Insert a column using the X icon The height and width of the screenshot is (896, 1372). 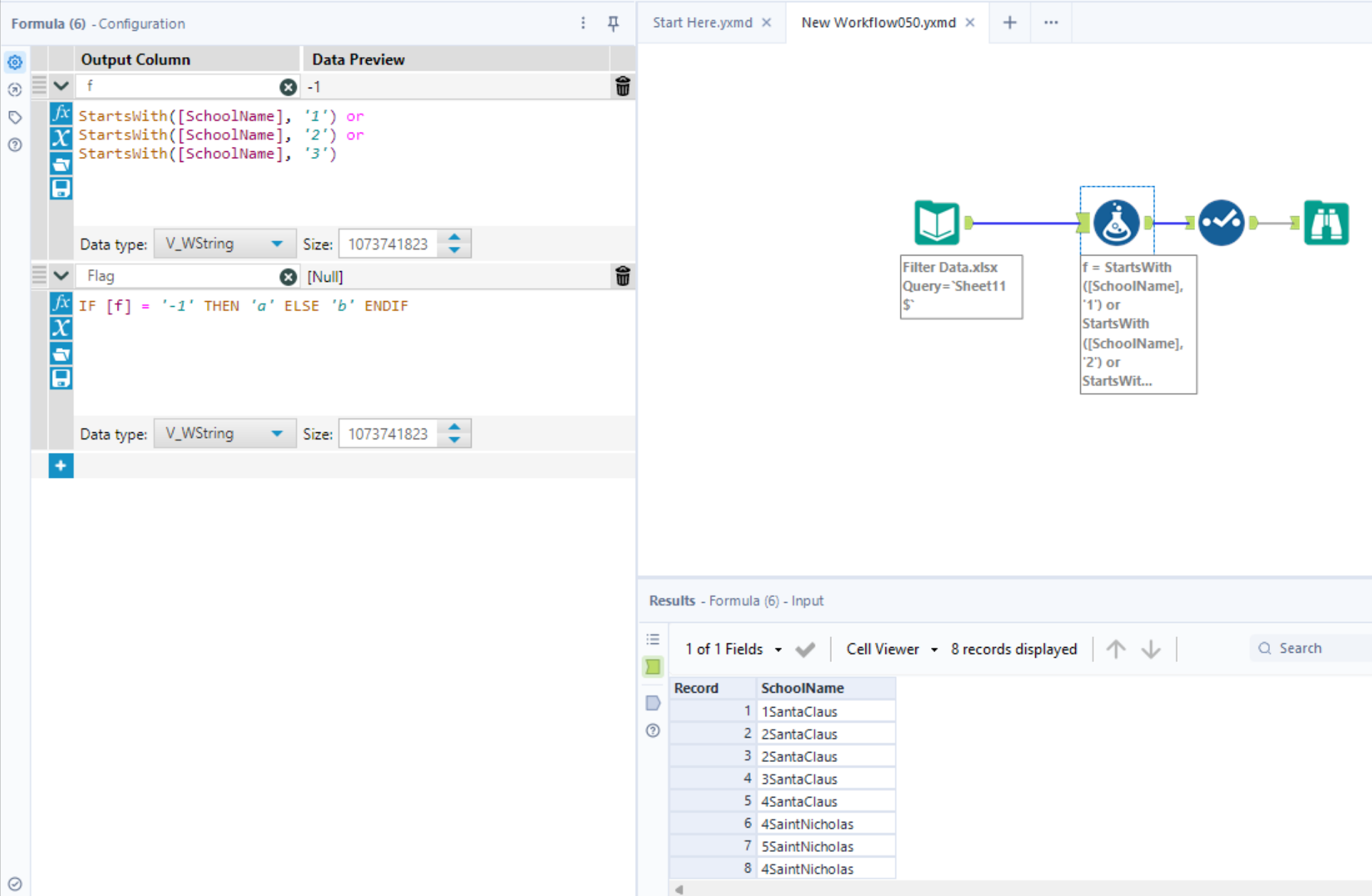pyautogui.click(x=61, y=138)
